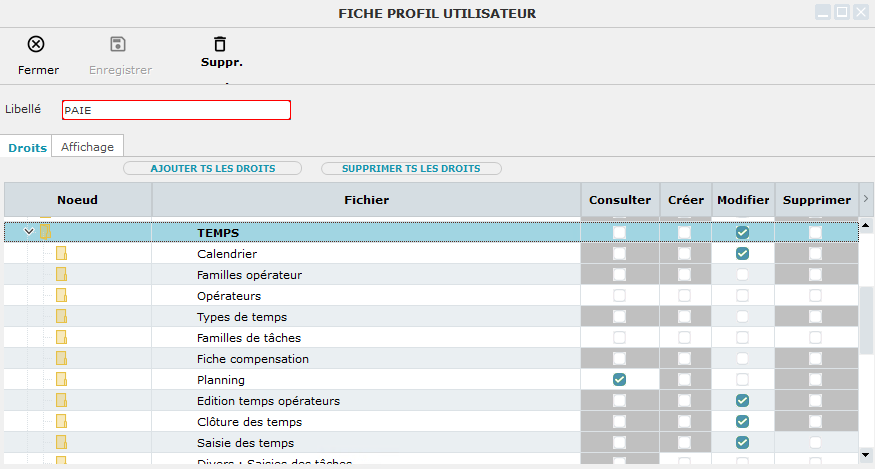Image resolution: width=875 pixels, height=469 pixels.
Task: Click the Enregistrer floppy disk icon
Action: click(x=118, y=44)
